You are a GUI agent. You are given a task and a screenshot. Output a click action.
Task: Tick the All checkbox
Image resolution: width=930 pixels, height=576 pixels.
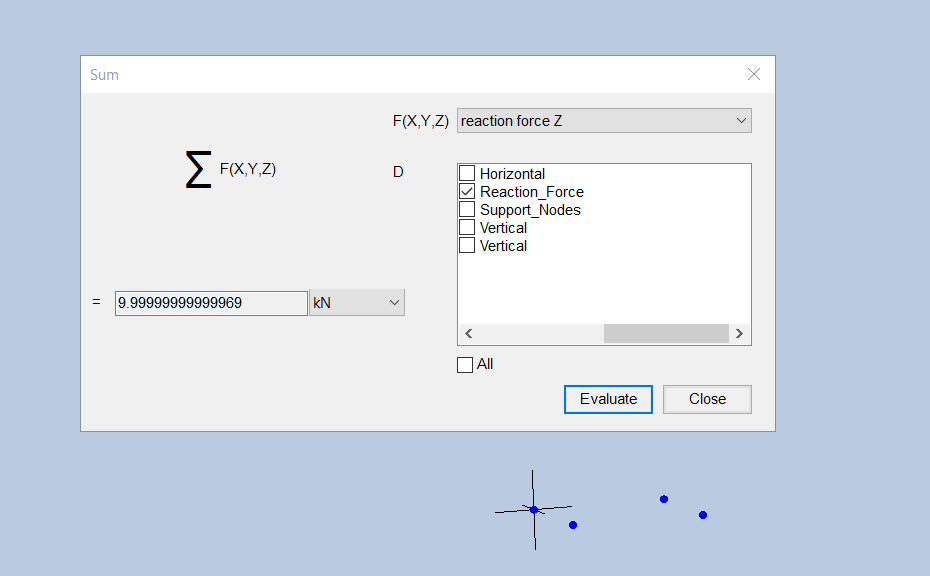pos(465,364)
